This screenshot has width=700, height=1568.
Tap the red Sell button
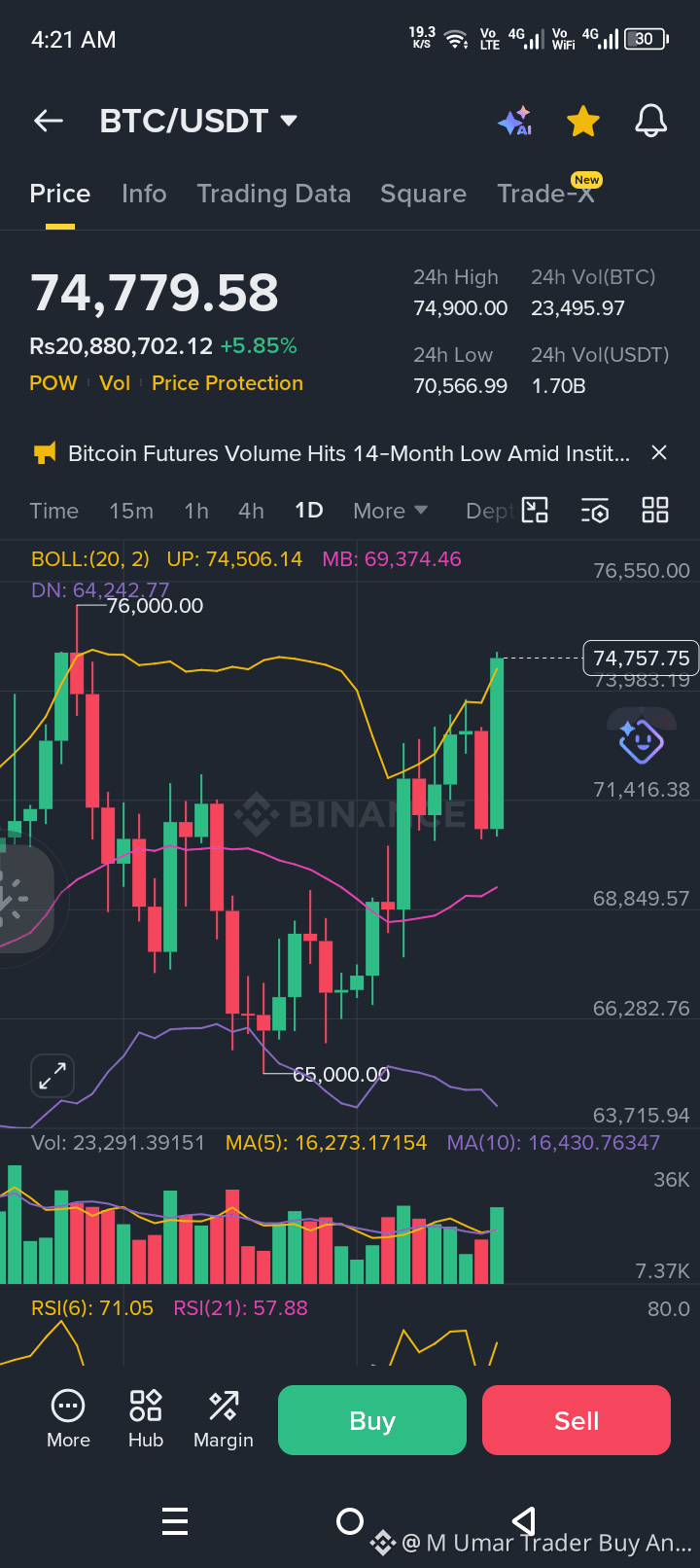click(x=577, y=1420)
